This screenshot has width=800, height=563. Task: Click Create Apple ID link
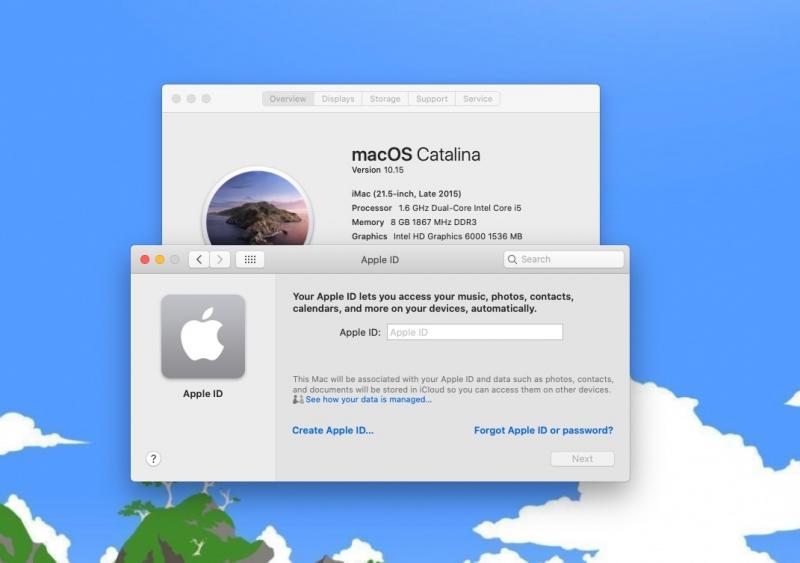[x=333, y=430]
